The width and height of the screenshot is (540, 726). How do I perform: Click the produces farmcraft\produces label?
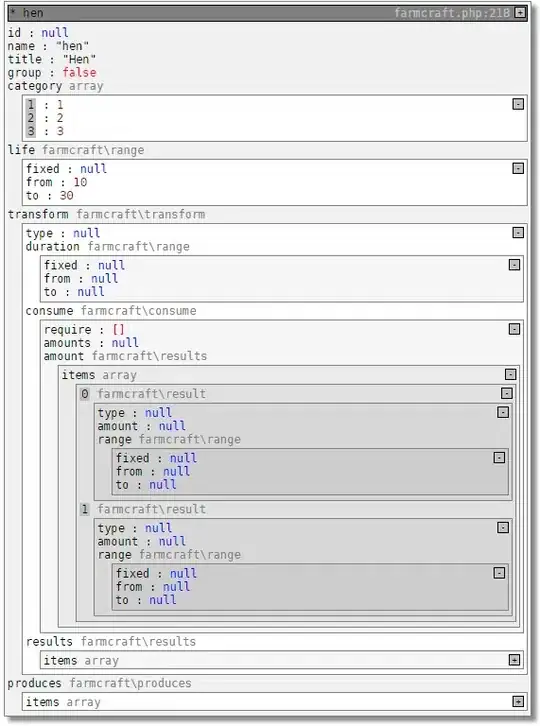point(99,683)
